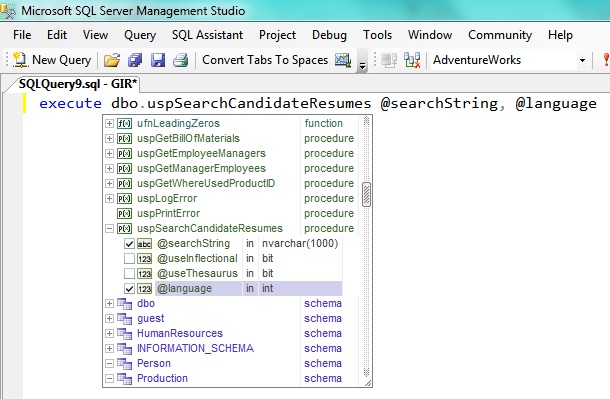This screenshot has width=610, height=399.
Task: Open file using the folder icon
Action: pyautogui.click(x=112, y=60)
